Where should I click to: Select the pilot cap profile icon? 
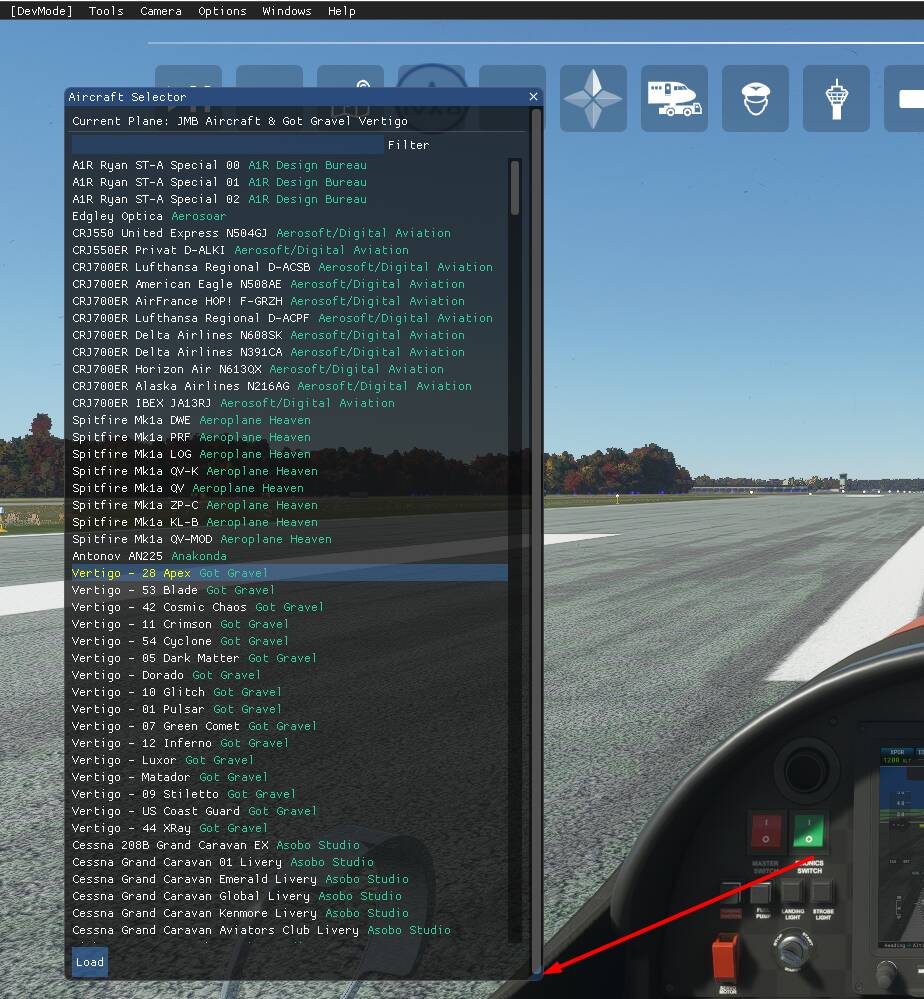click(755, 98)
